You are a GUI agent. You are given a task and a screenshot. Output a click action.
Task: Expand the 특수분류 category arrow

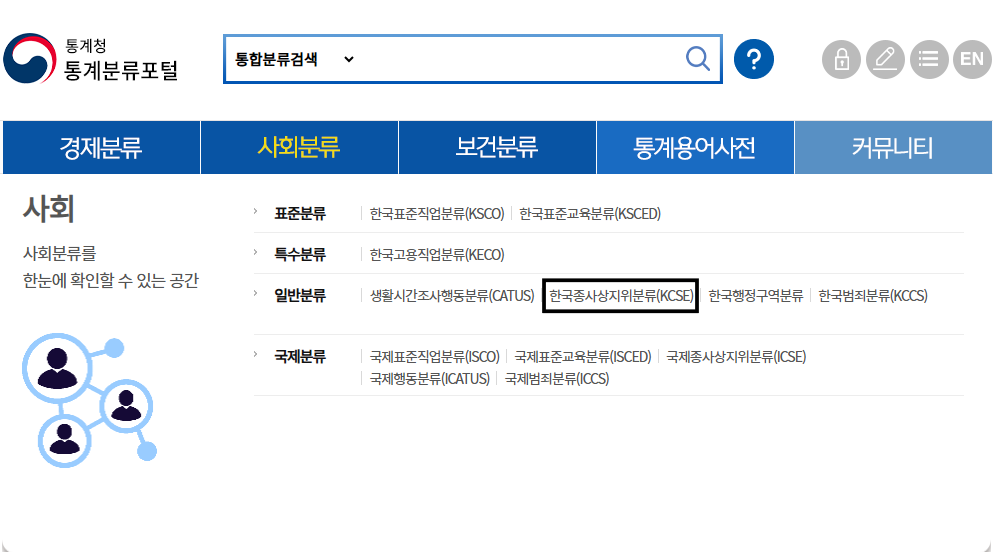[x=256, y=253]
